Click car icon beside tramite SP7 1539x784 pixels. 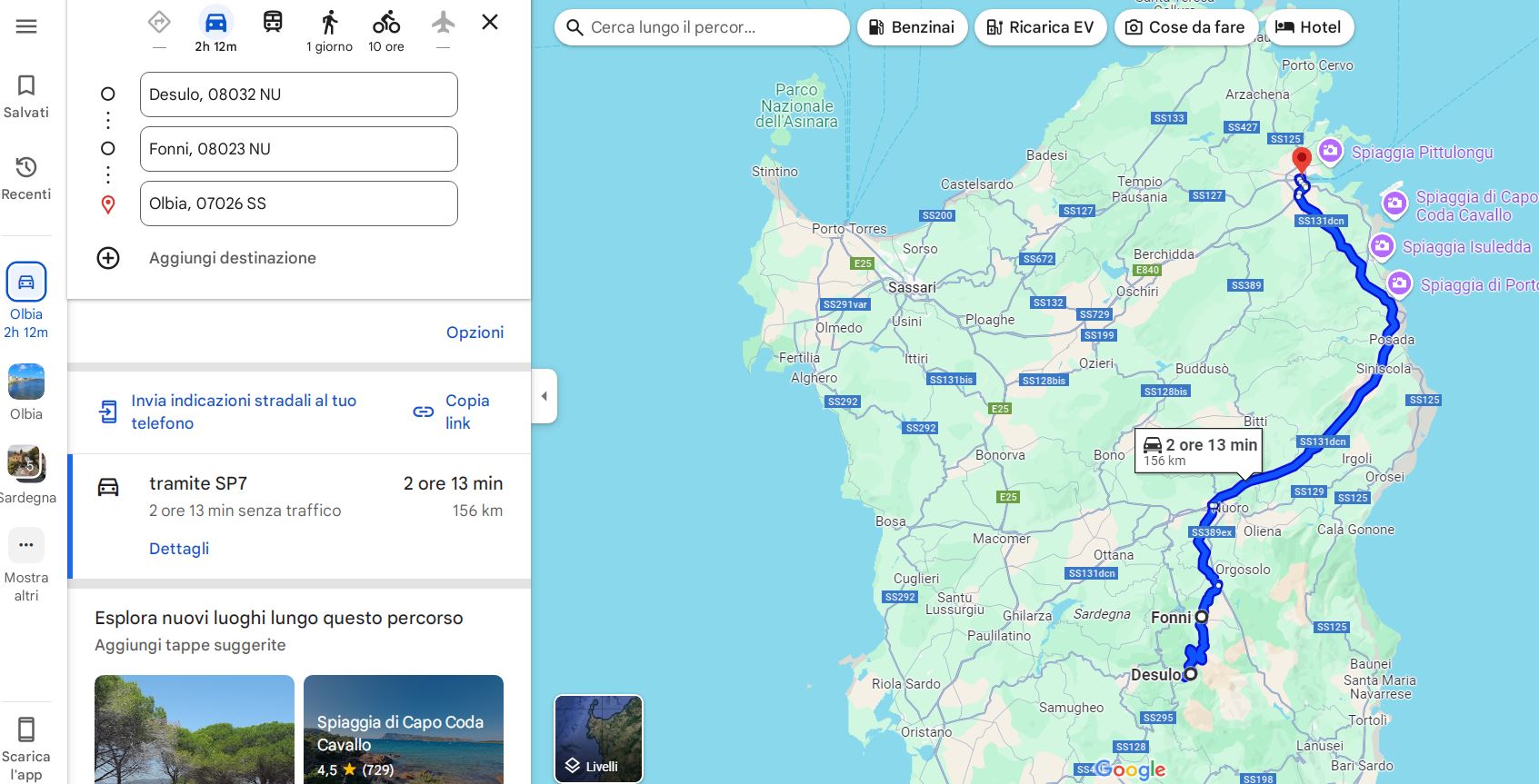(x=108, y=488)
